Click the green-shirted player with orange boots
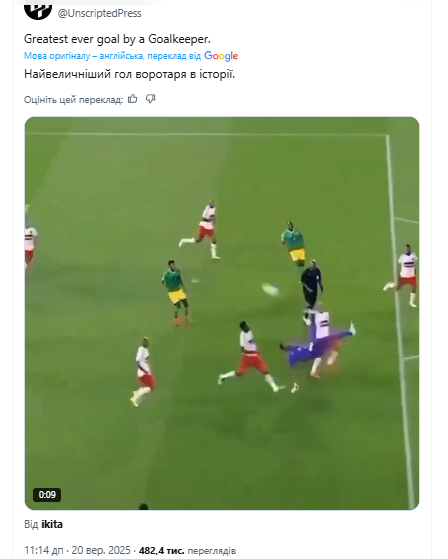This screenshot has width=448, height=560. coord(175,292)
